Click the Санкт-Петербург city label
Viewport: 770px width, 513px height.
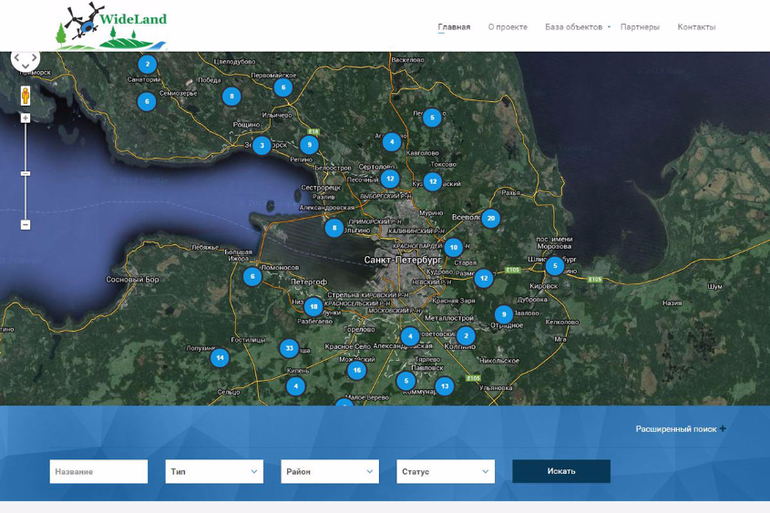point(402,259)
